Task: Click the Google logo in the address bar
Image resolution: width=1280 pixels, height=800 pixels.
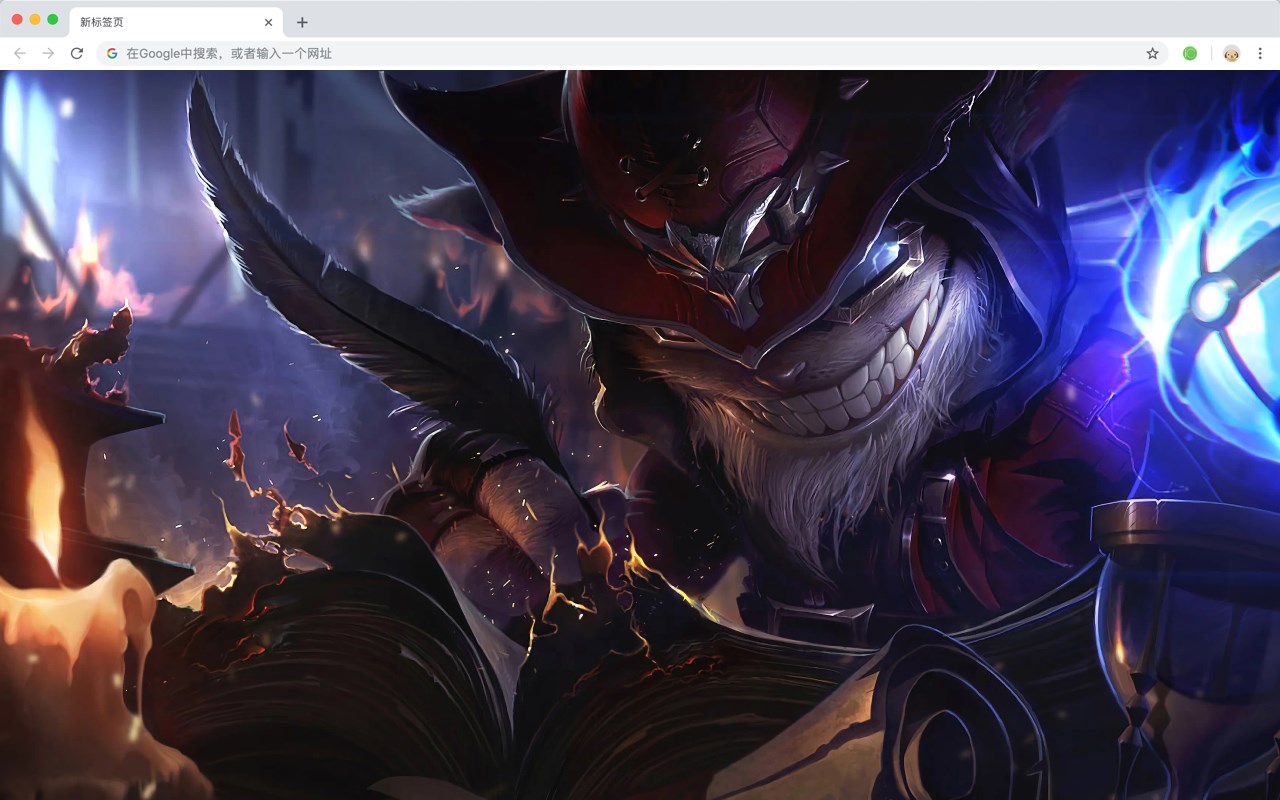Action: tap(112, 53)
